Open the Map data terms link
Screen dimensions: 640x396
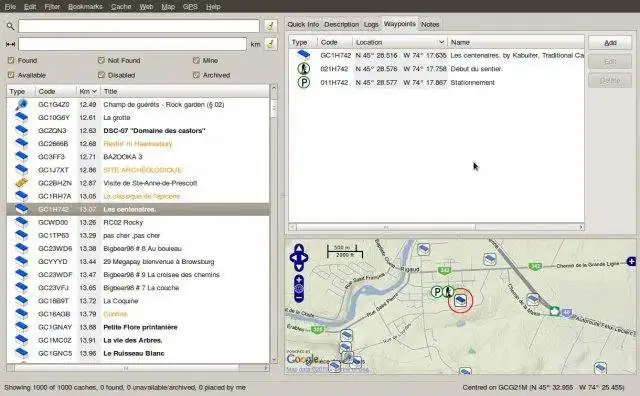327,369
